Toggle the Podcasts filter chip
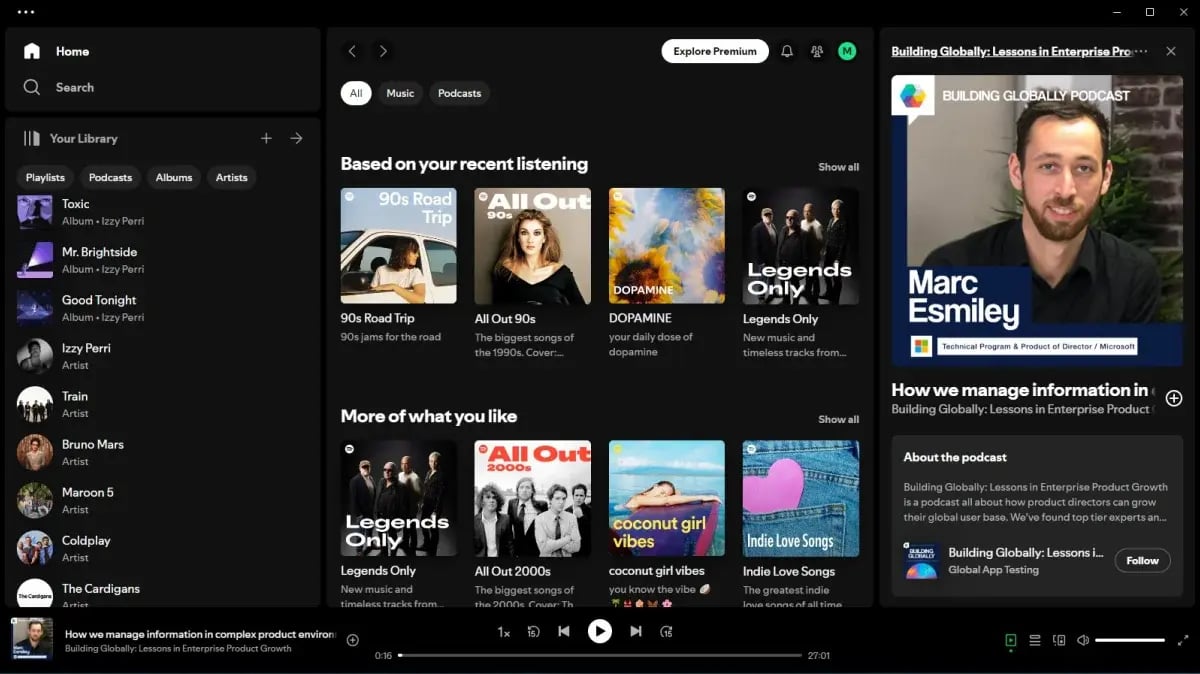Viewport: 1200px width, 674px height. point(459,93)
